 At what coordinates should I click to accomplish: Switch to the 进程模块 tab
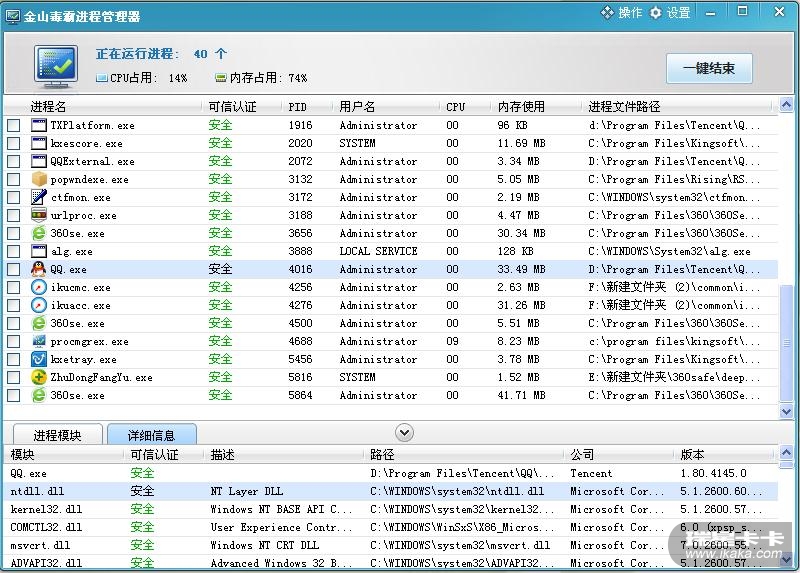[x=57, y=435]
